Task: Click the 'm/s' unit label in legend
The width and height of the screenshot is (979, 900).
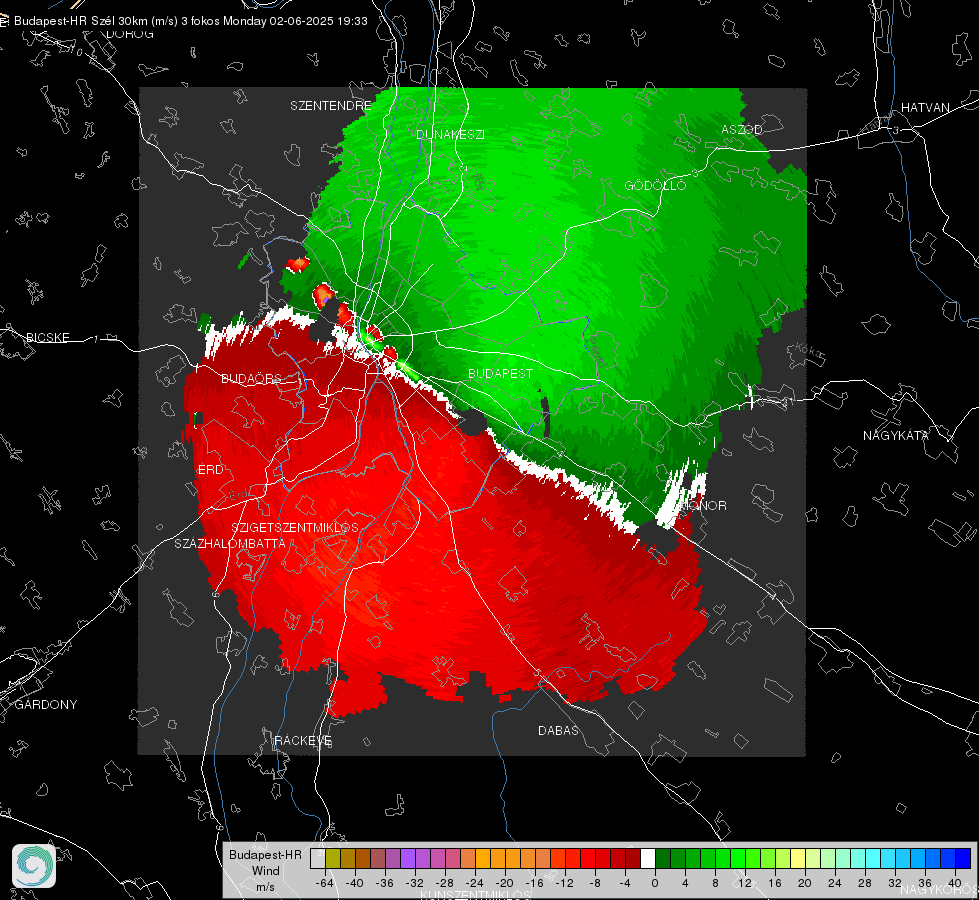Action: 265,887
